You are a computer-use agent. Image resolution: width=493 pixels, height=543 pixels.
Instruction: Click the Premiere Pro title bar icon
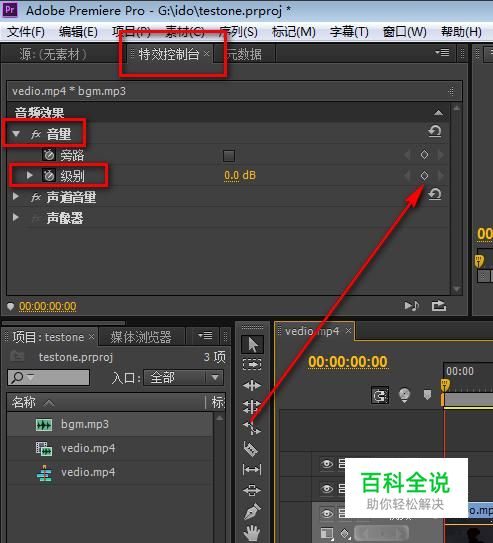pyautogui.click(x=10, y=9)
